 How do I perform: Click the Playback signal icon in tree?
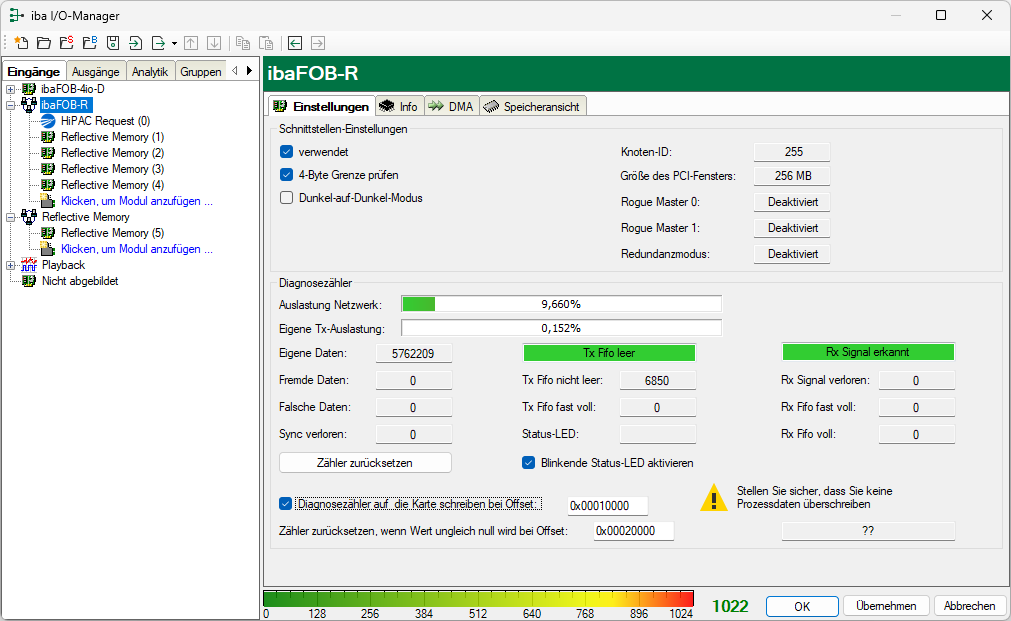click(29, 265)
